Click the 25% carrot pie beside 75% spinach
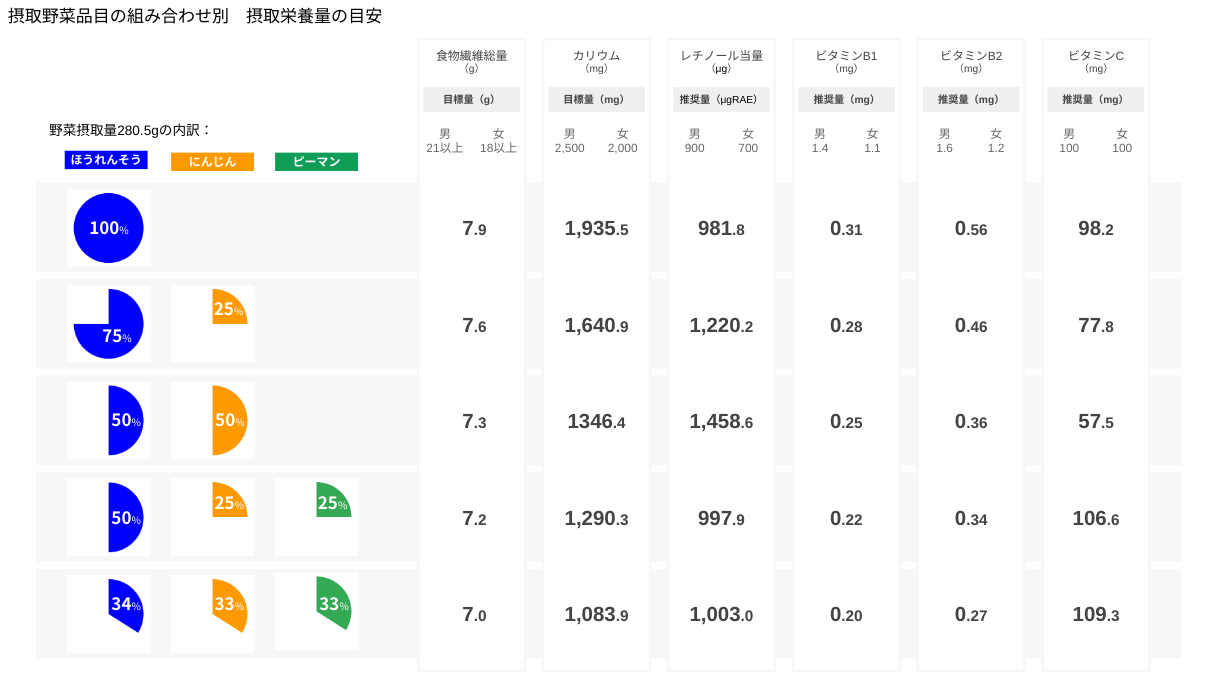The image size is (1217, 684). click(229, 308)
